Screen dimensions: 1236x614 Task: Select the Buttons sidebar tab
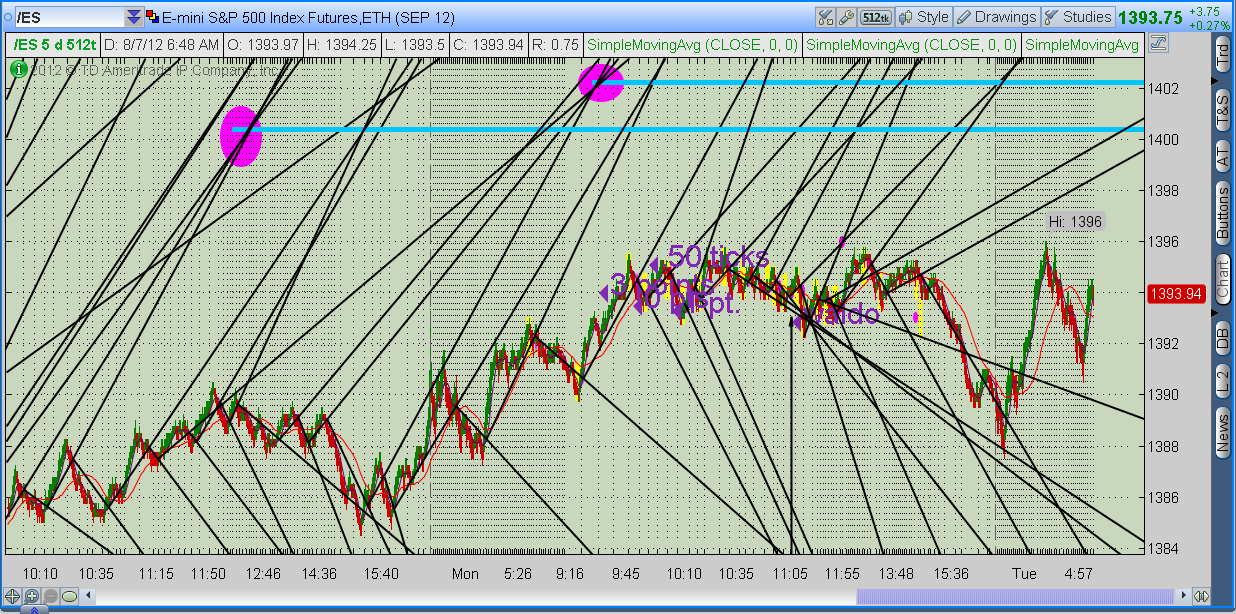click(x=1222, y=212)
